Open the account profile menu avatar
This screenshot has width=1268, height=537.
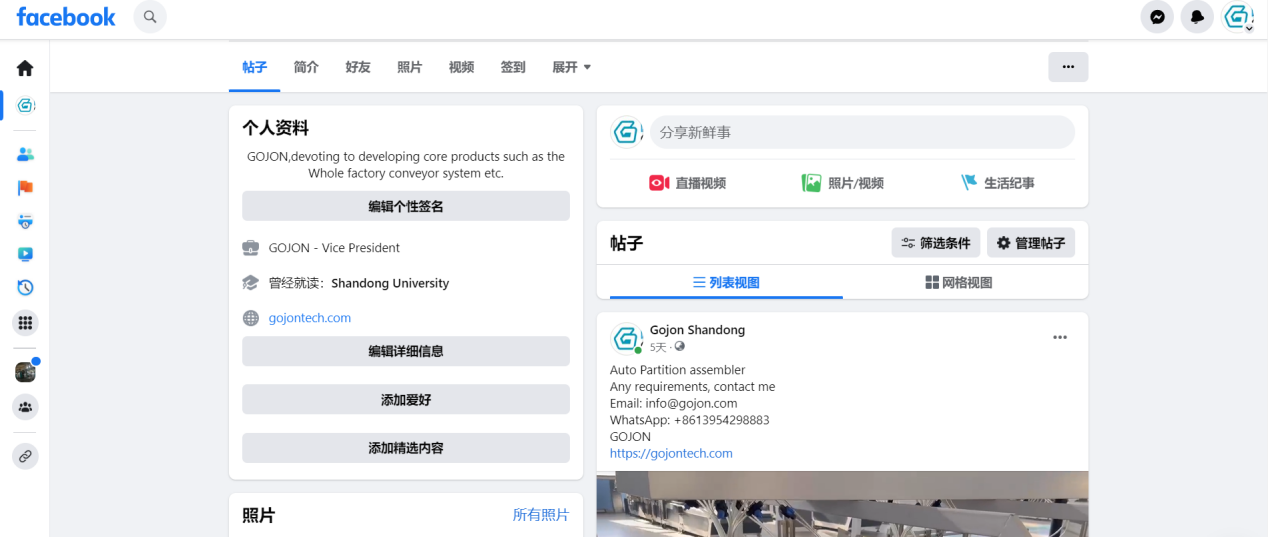(1238, 17)
